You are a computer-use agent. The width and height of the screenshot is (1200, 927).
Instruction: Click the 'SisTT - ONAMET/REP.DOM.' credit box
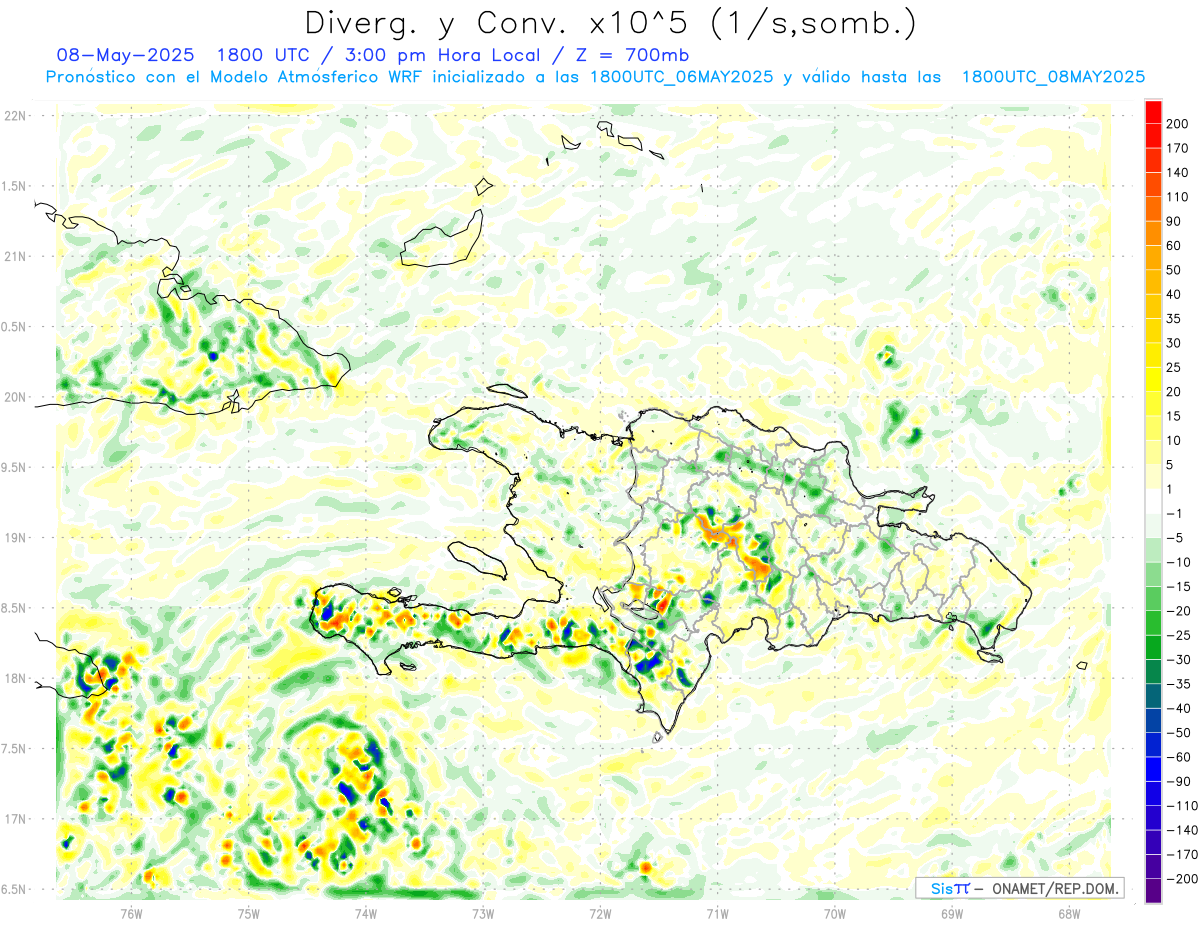coord(1019,888)
